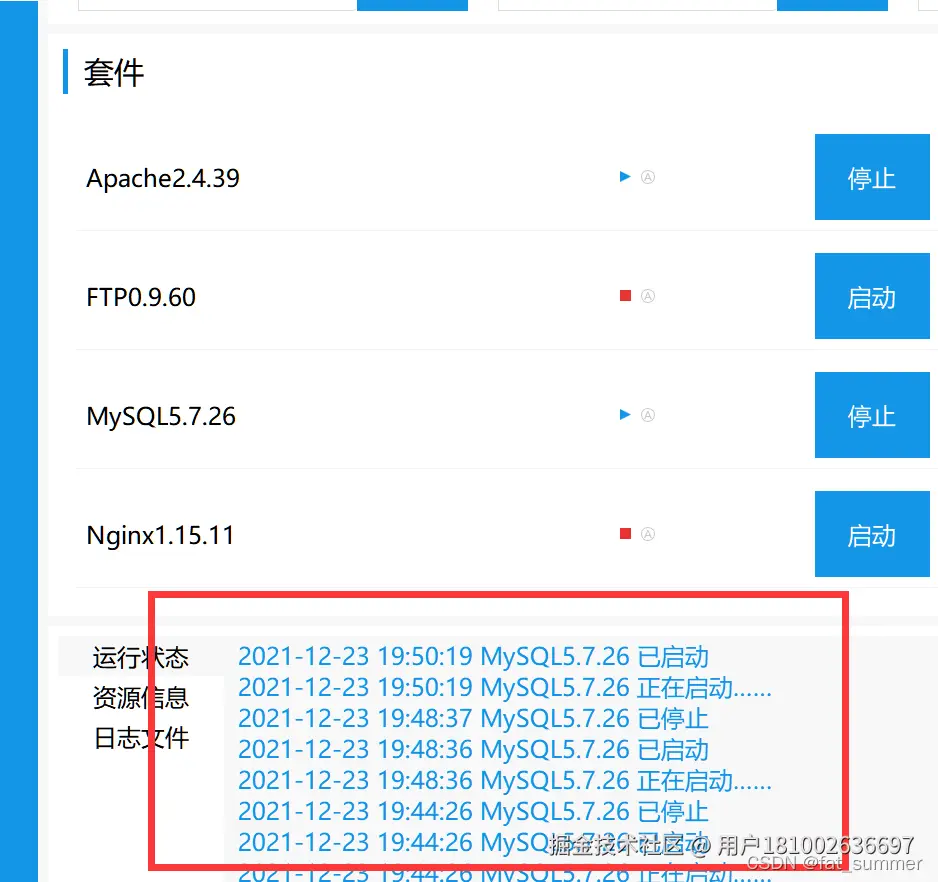Stop the Apache2.4.39 service
Viewport: 938px width, 882px height.
[872, 177]
